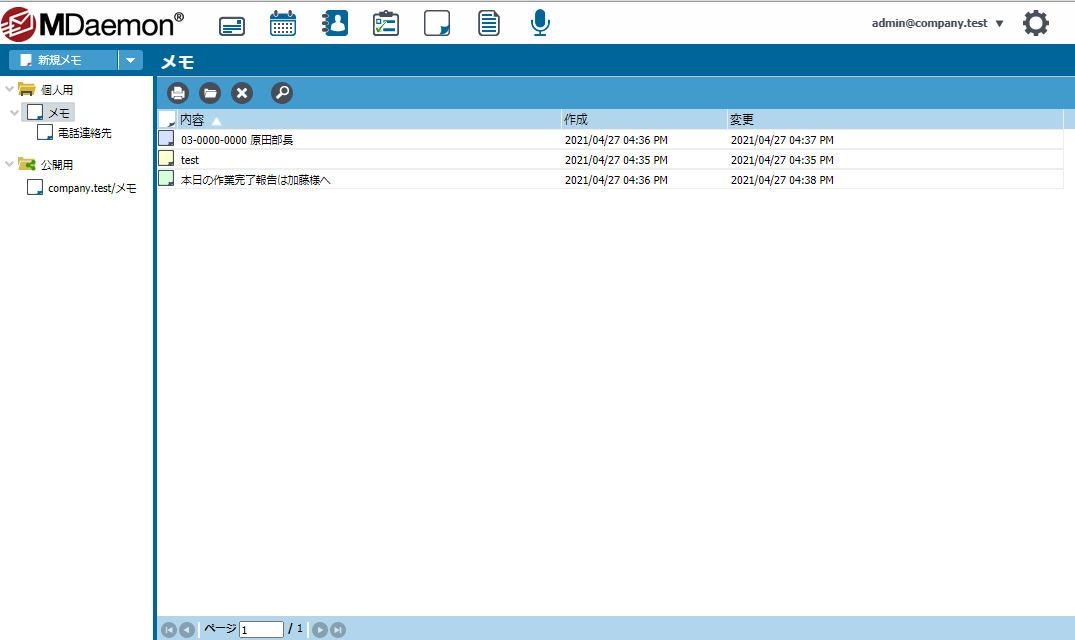The height and width of the screenshot is (640, 1075).
Task: Click the Voice recorder microphone icon
Action: [540, 24]
